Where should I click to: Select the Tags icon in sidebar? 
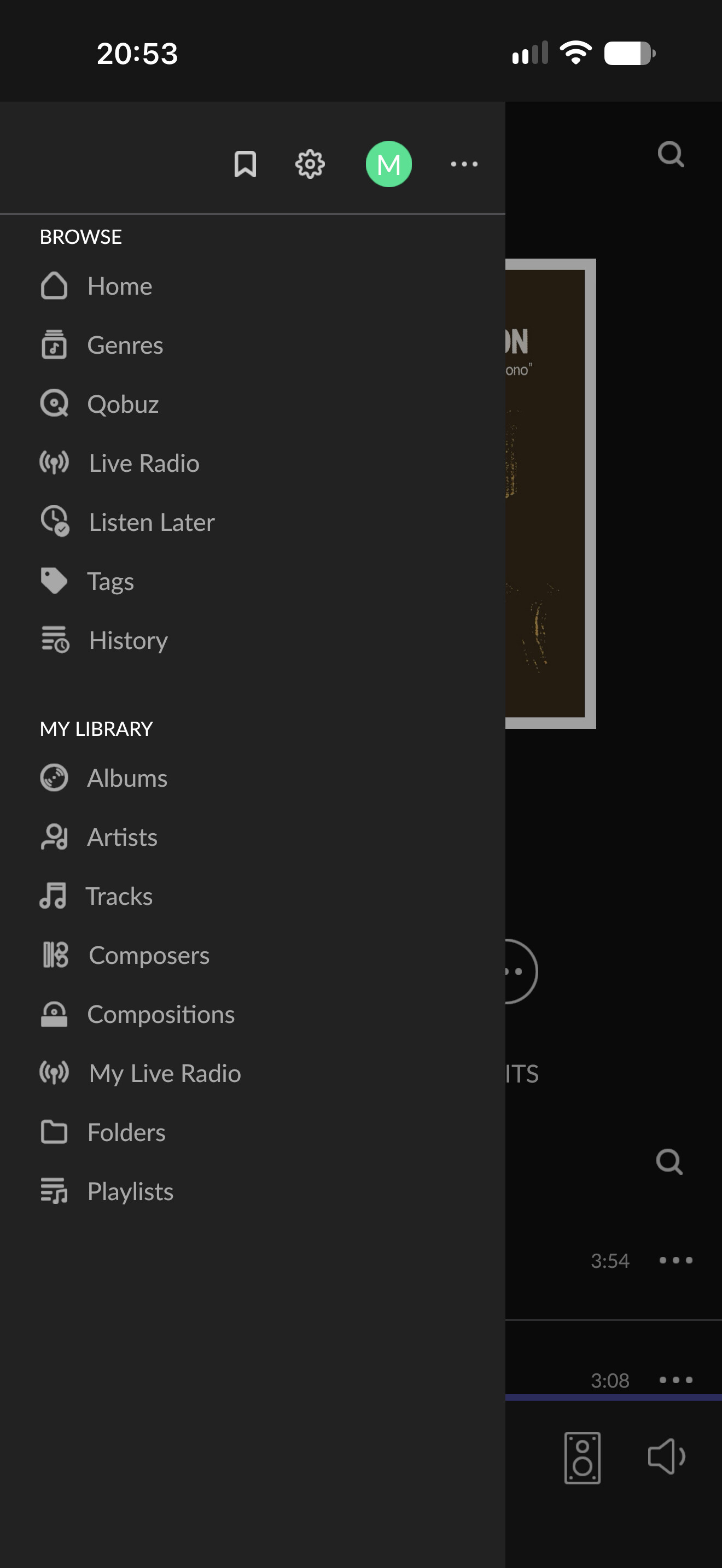(54, 581)
